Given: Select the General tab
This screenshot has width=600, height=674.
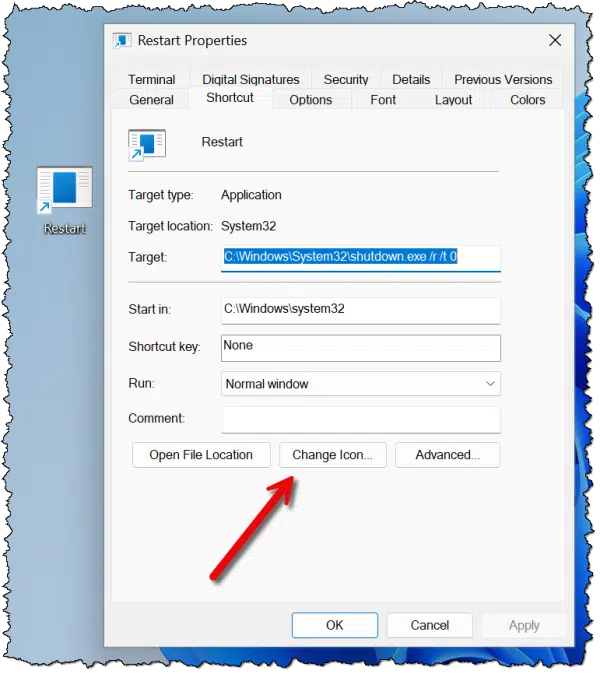Looking at the screenshot, I should pos(151,100).
